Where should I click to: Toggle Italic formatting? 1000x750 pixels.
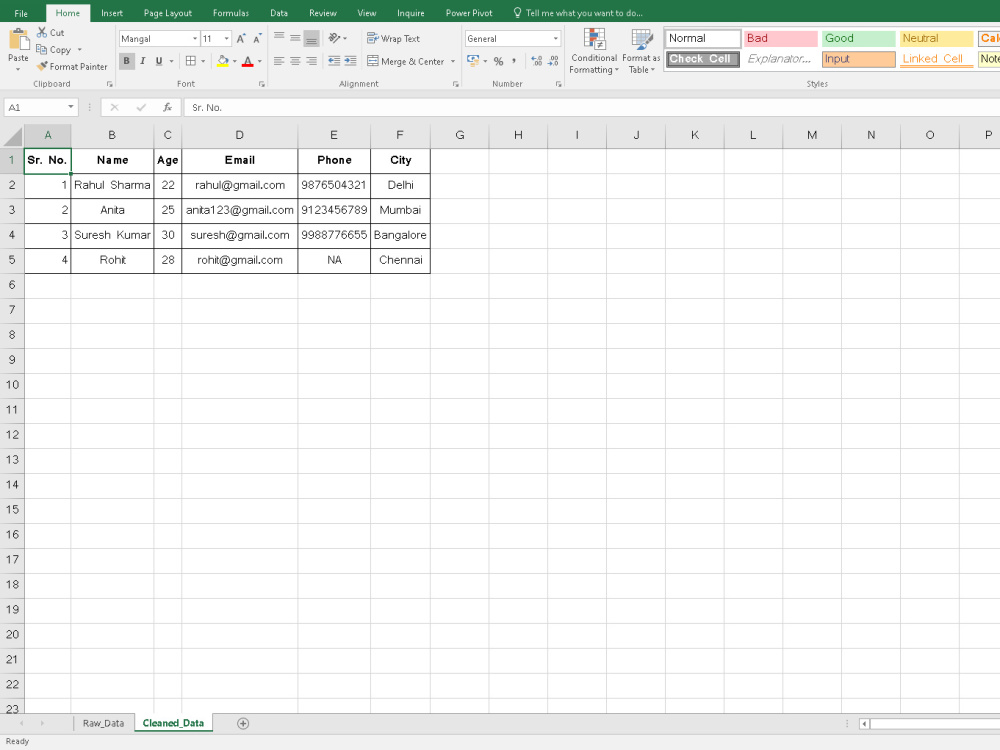coord(143,61)
